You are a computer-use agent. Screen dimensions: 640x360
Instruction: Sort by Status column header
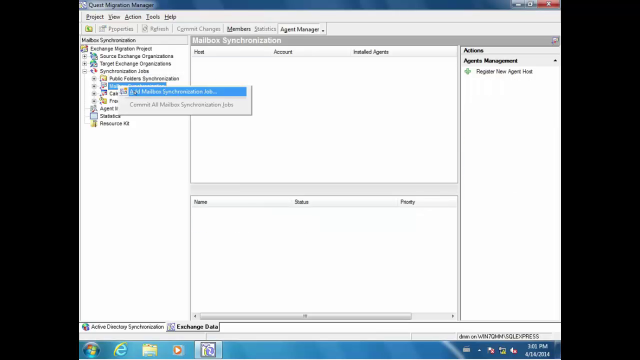[345, 202]
